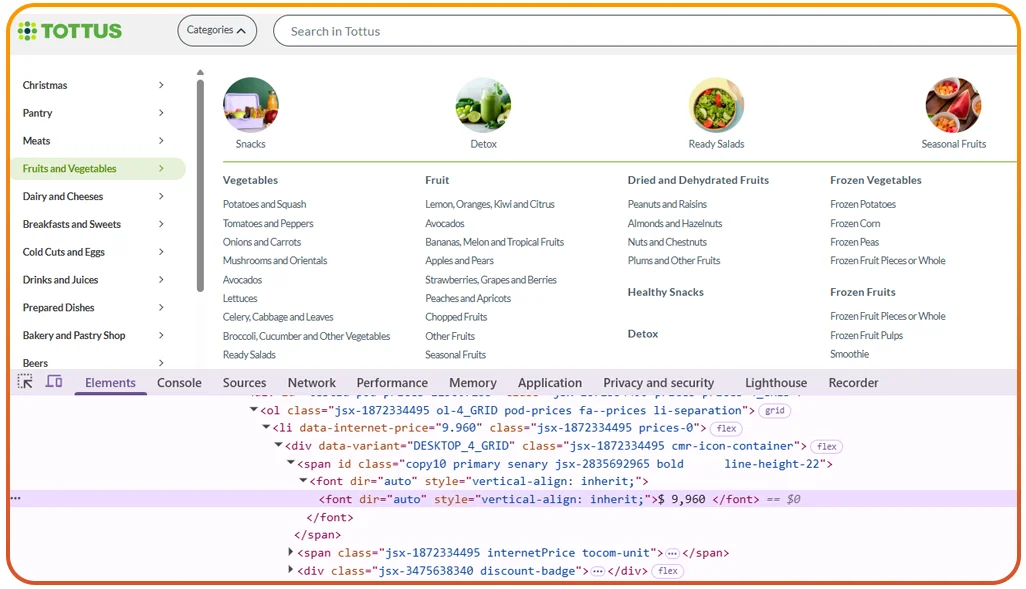Open the Potatoes and Squash link

point(264,204)
